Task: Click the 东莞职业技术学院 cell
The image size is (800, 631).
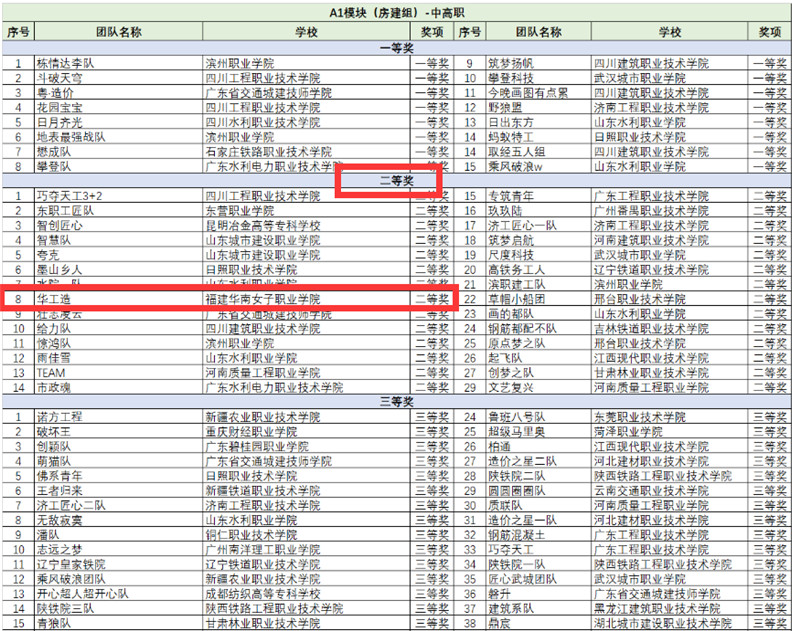Action: 638,416
